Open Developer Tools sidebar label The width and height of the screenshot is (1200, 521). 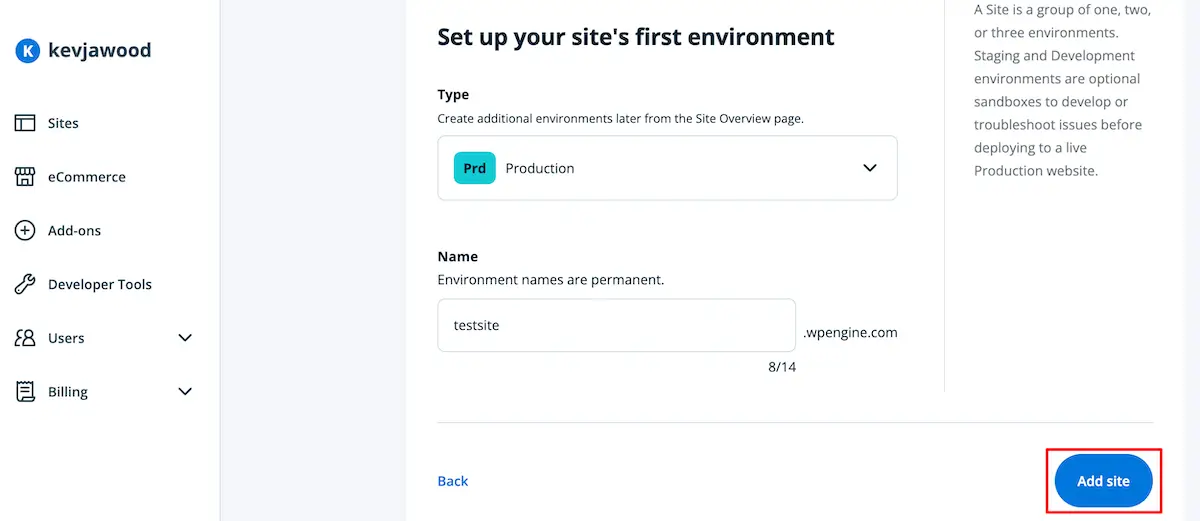click(x=100, y=285)
